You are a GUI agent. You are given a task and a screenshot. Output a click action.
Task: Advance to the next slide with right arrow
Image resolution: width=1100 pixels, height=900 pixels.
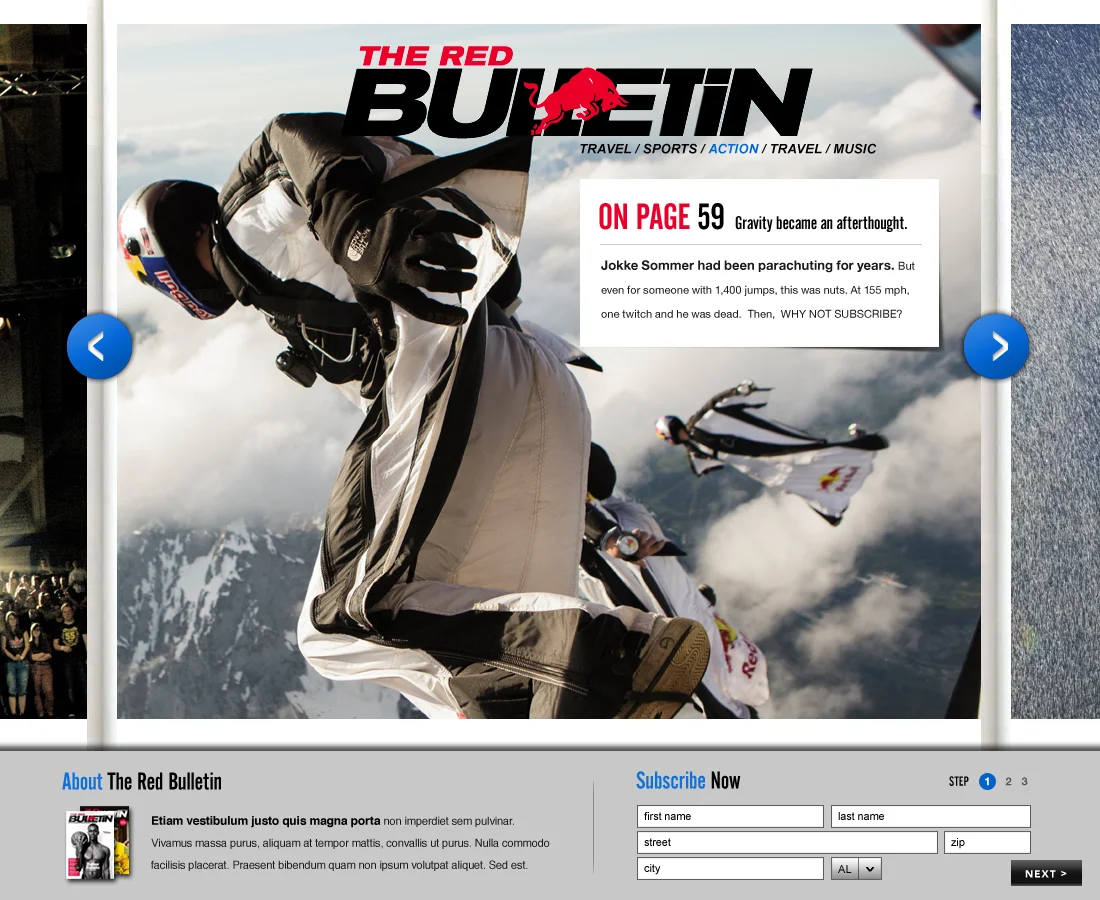tap(996, 346)
